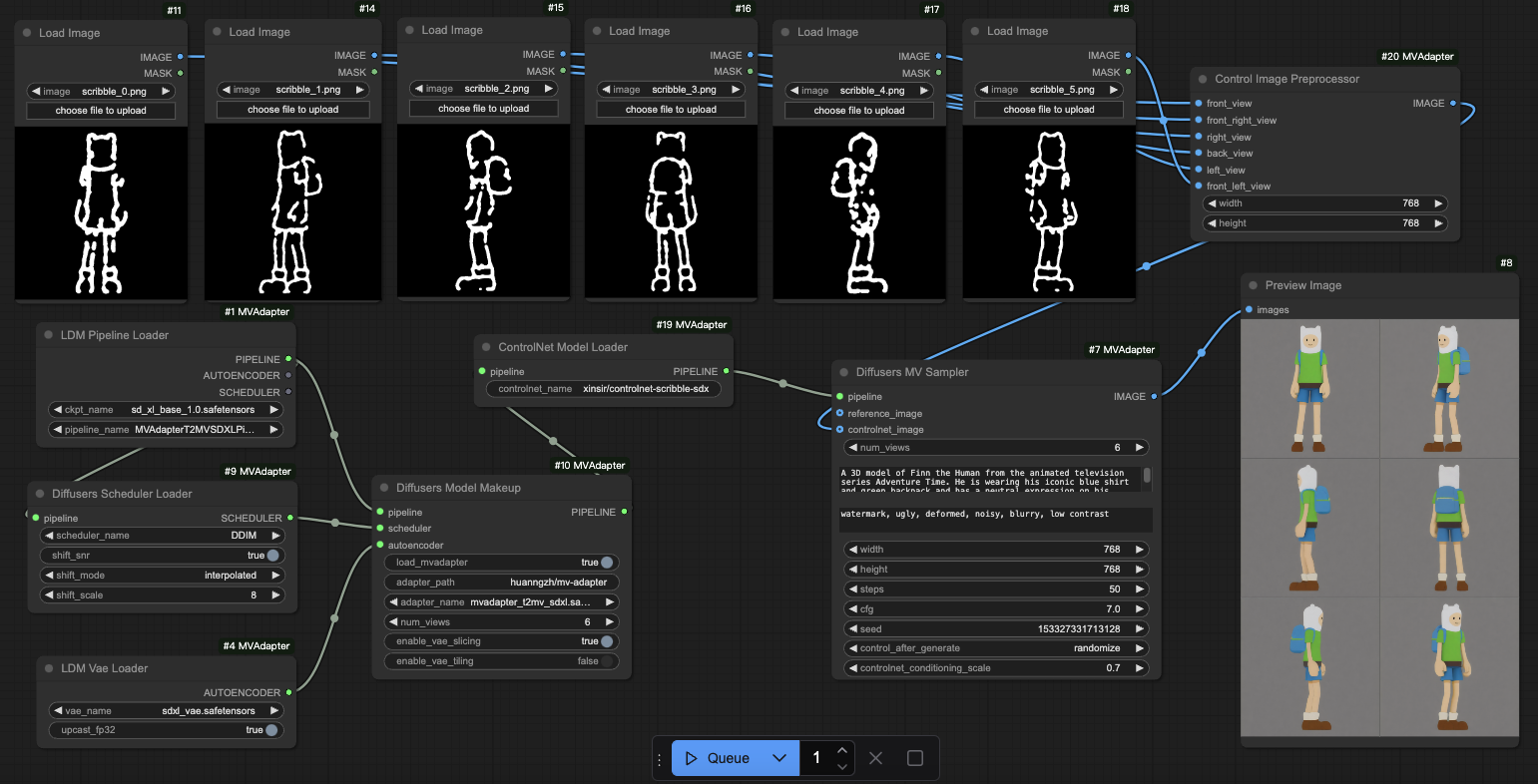The height and width of the screenshot is (784, 1538).
Task: Toggle enable_vae_slicing switch
Action: click(x=607, y=641)
